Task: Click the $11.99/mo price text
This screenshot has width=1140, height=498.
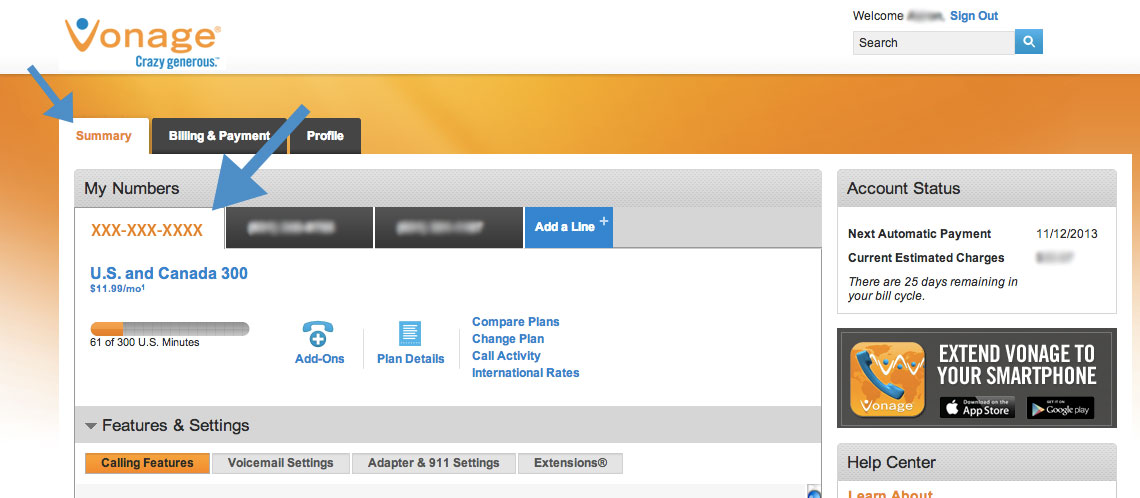Action: tap(118, 289)
